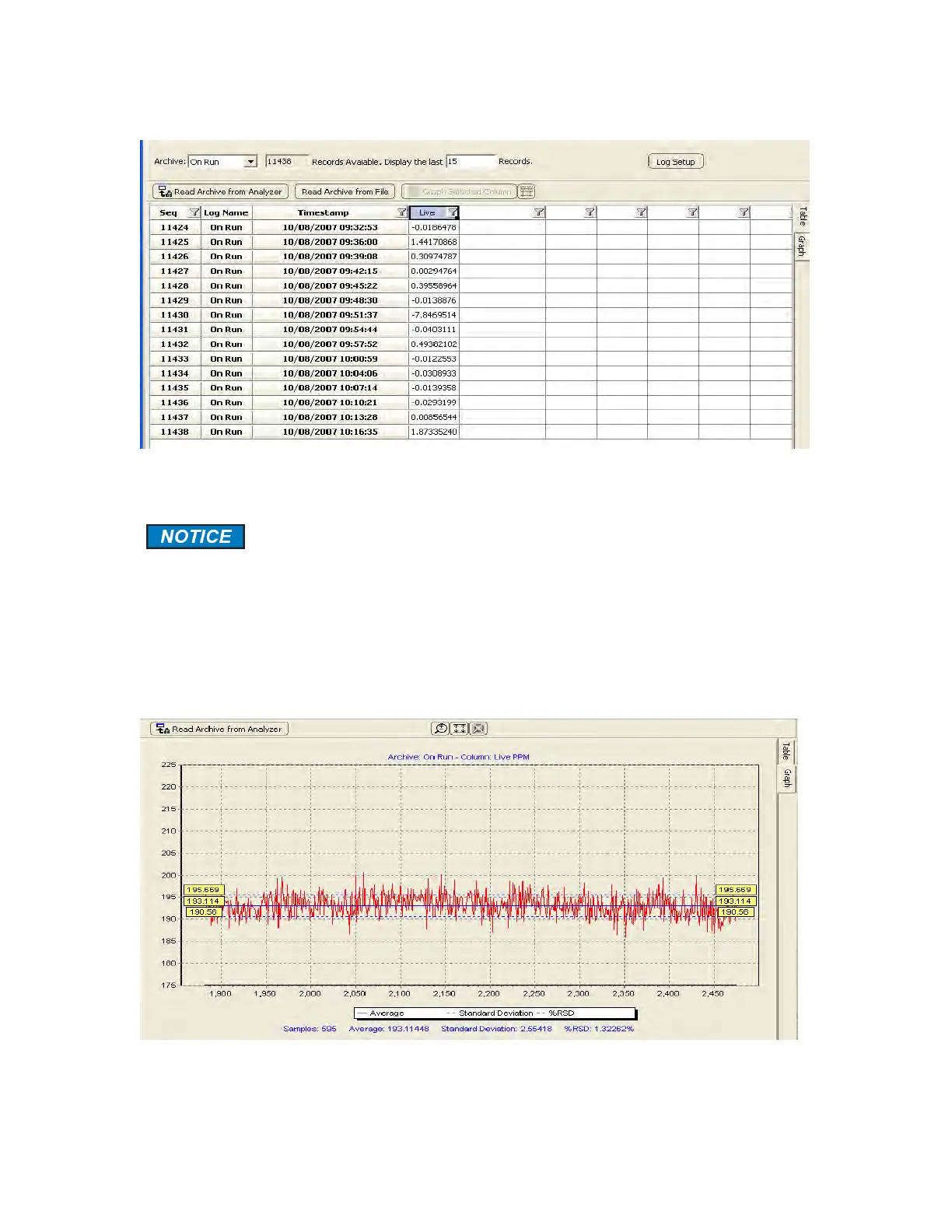Click the greyed-out icon right of fit-to-view
The image size is (952, 1232).
click(479, 729)
